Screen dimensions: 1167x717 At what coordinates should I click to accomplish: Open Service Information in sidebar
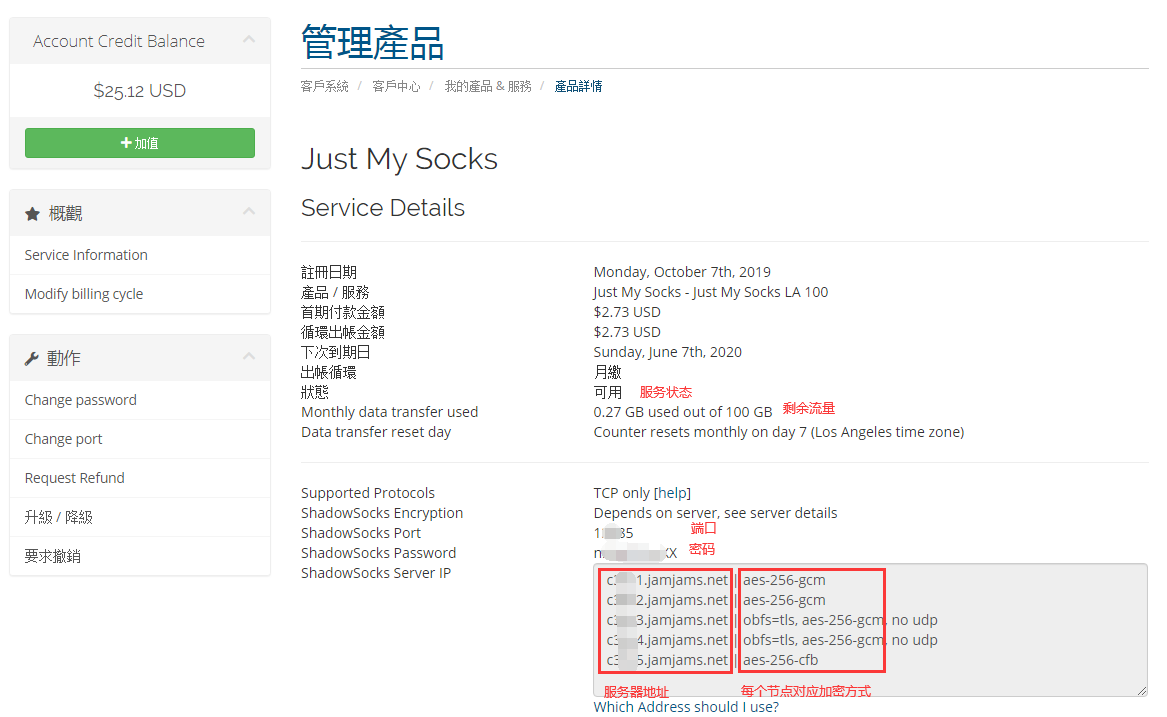pyautogui.click(x=86, y=255)
